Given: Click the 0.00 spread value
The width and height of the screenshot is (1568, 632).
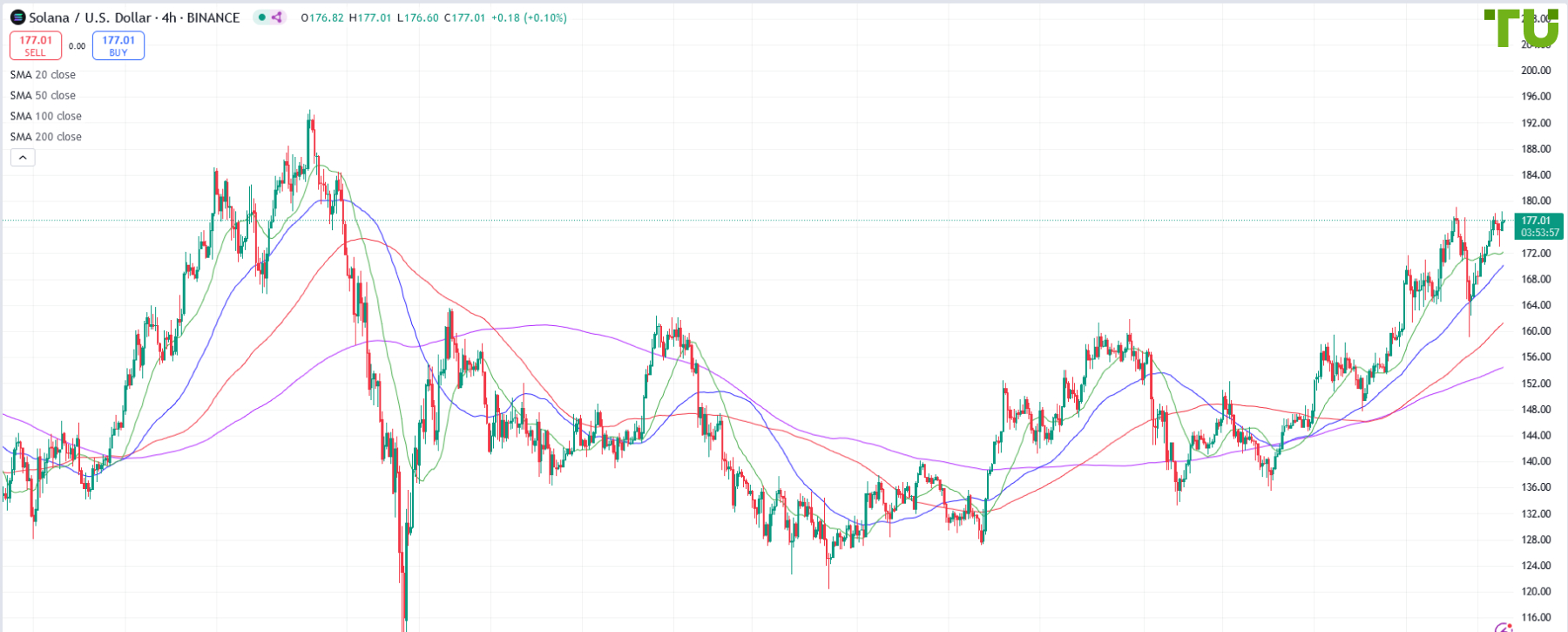Looking at the screenshot, I should [x=77, y=46].
